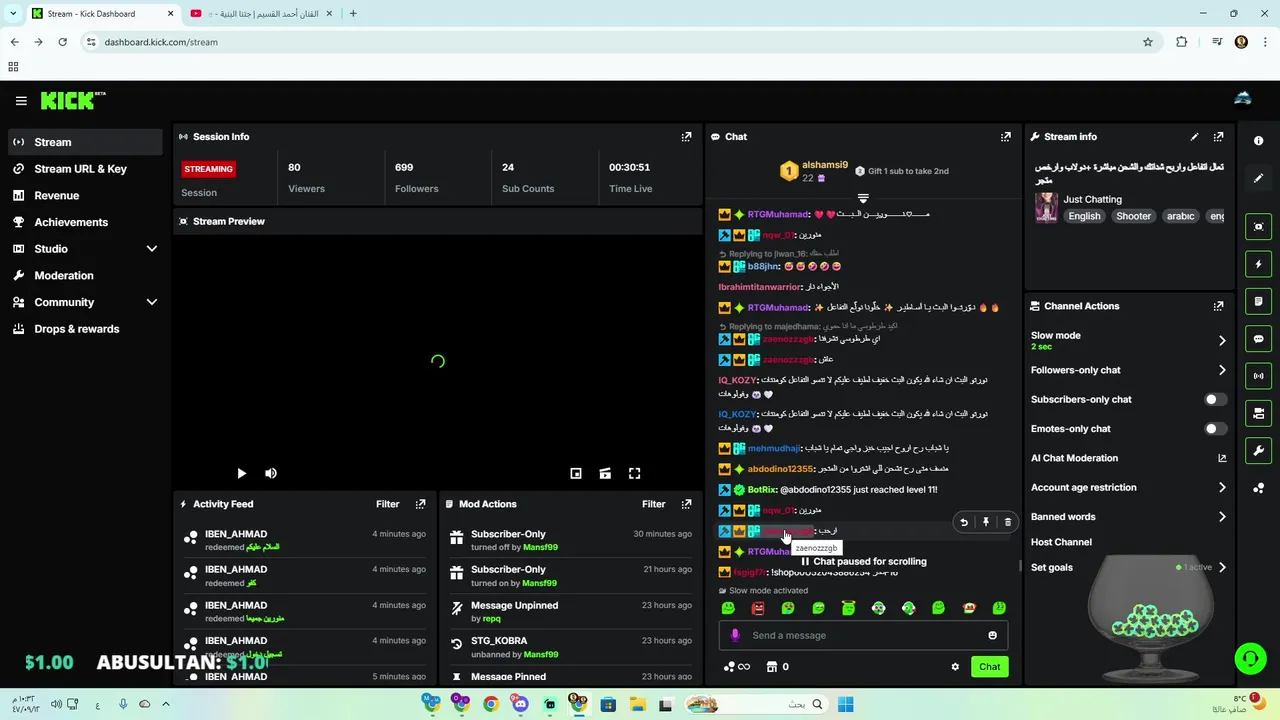The image size is (1280, 720).
Task: Click the broadcast signal icon in right sidebar
Action: point(1259,376)
